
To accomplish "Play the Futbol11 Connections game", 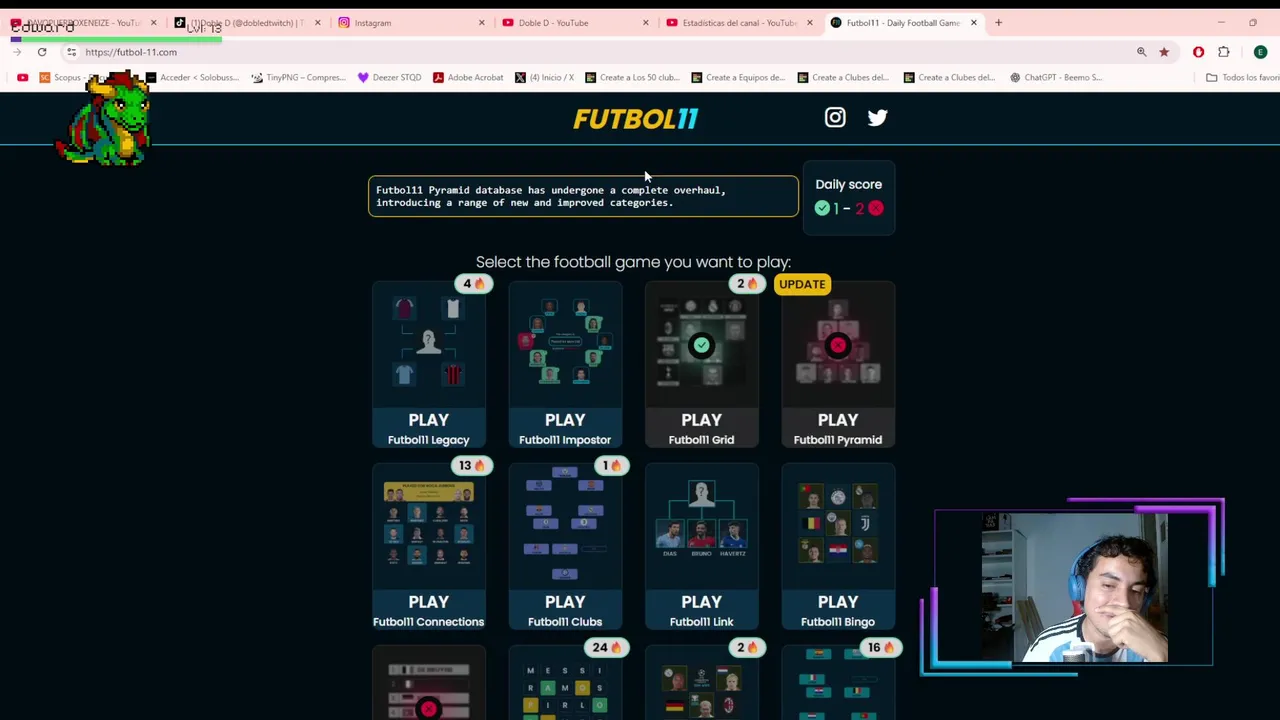I will [428, 547].
